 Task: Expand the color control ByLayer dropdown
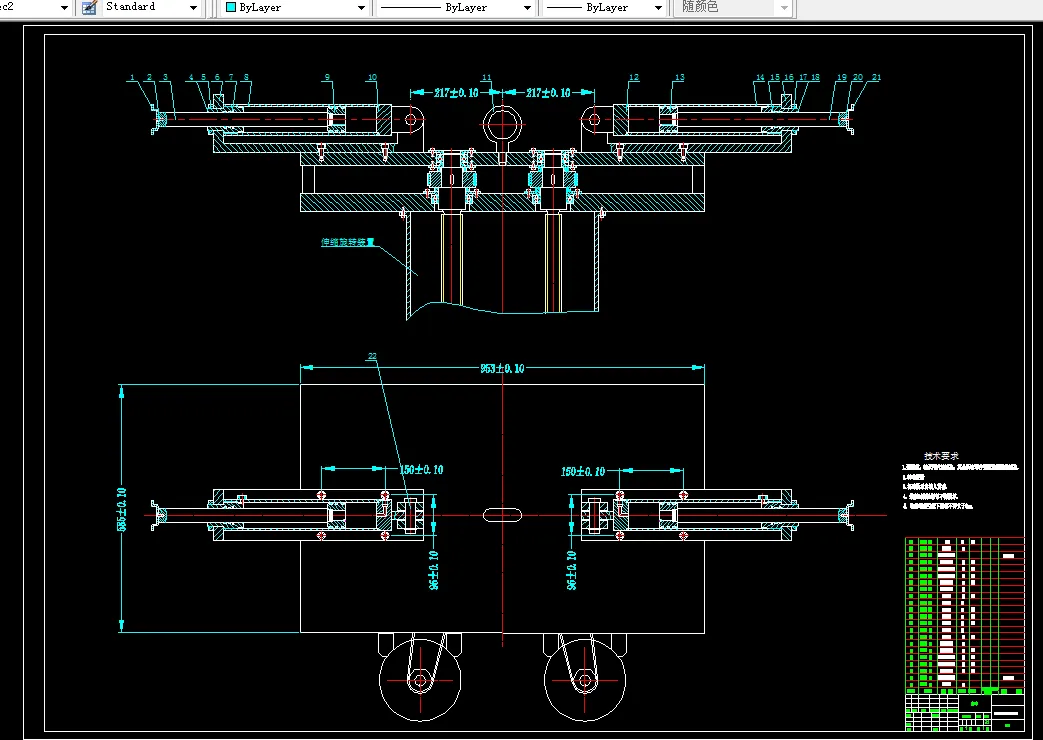pos(361,7)
